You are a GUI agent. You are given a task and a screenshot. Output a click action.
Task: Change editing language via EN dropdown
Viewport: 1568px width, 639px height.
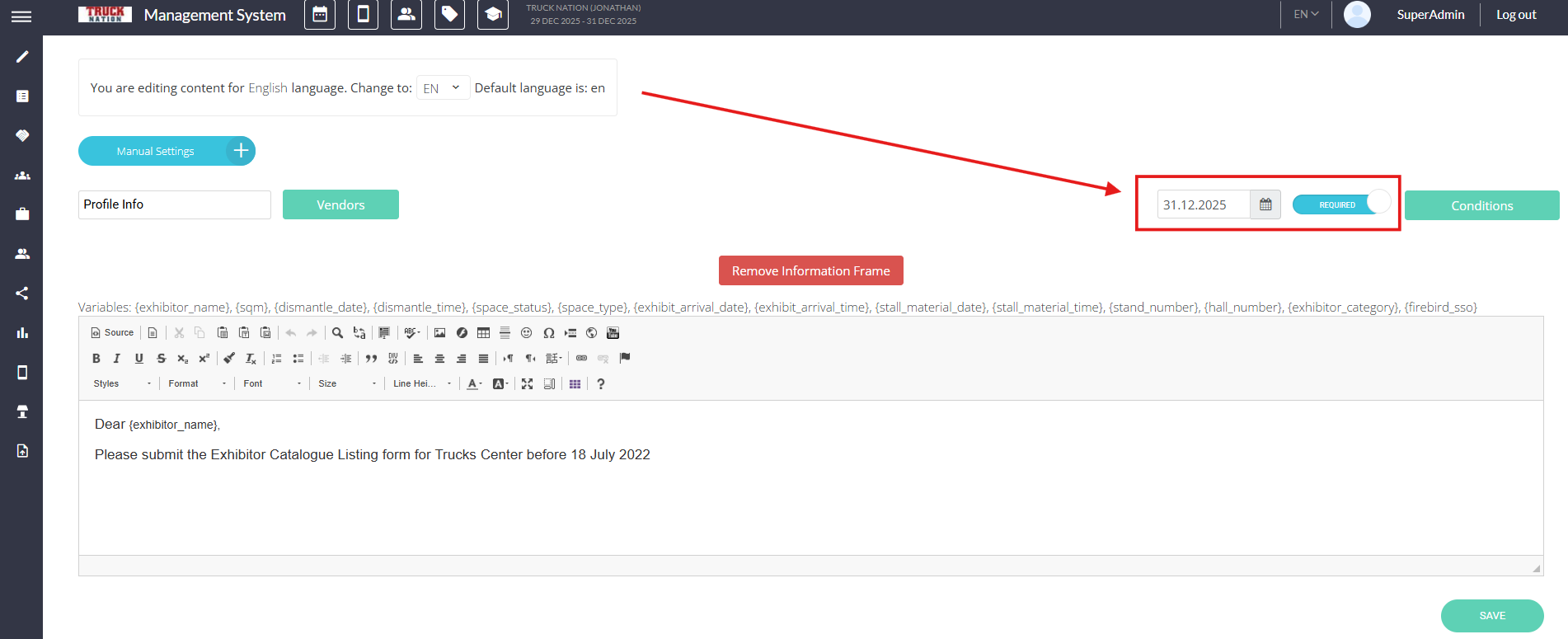(443, 88)
